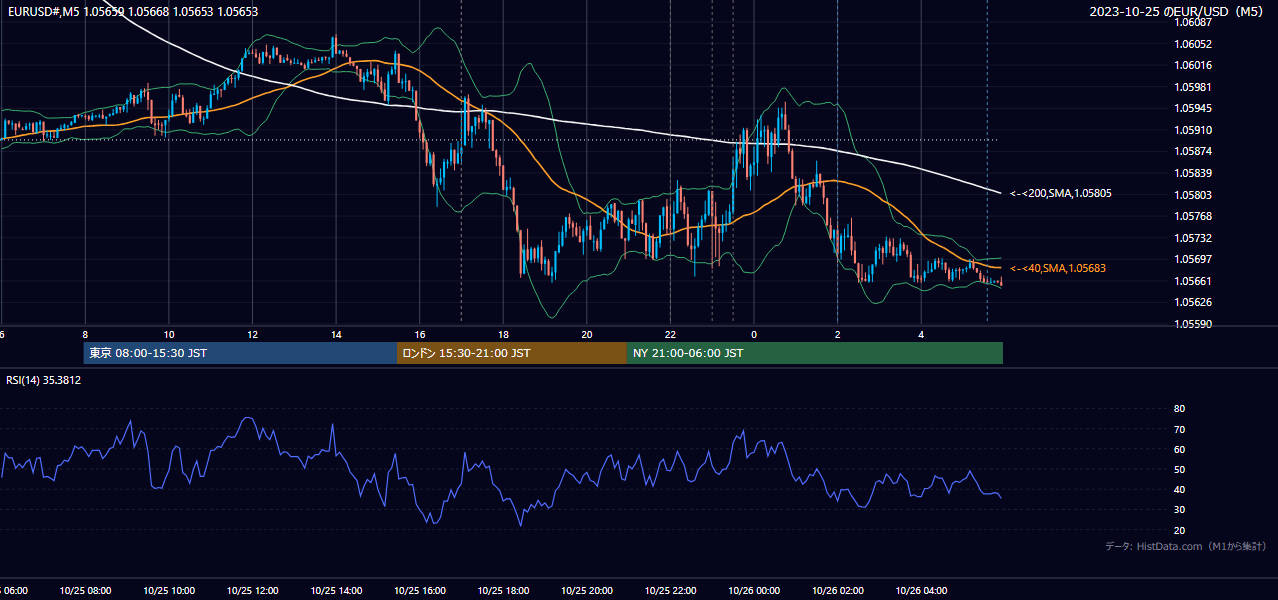
Task: Click the RSI scale value 80
Action: 1179,409
